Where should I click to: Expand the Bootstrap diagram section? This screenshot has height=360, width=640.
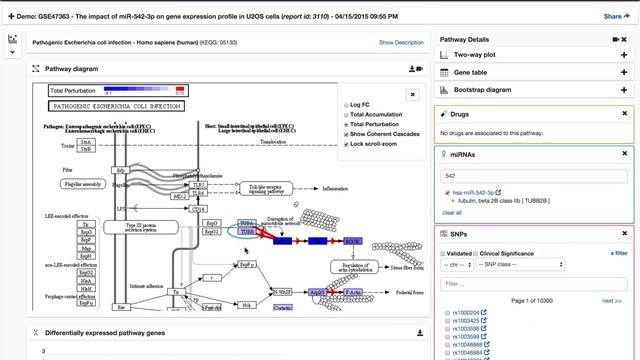tap(624, 90)
